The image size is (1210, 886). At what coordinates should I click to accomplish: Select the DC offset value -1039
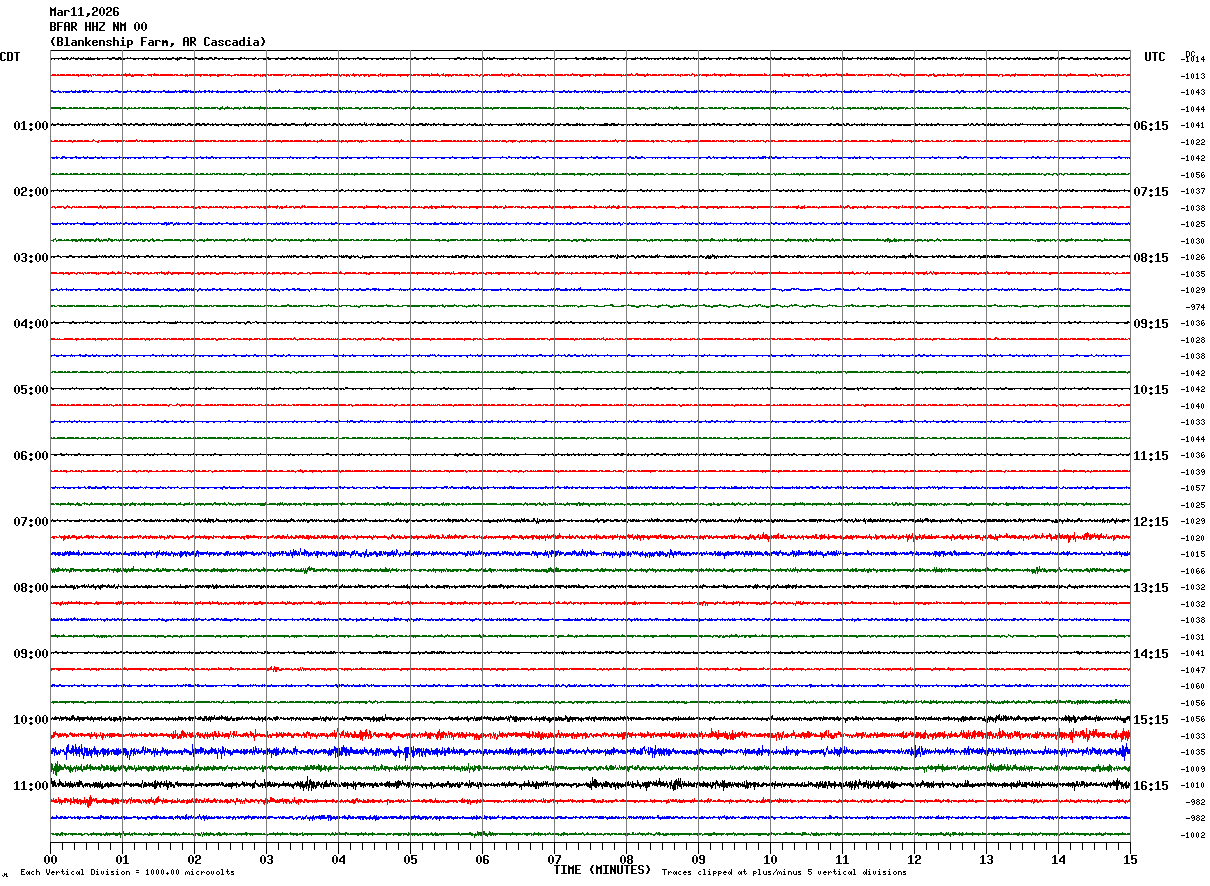(x=1193, y=472)
